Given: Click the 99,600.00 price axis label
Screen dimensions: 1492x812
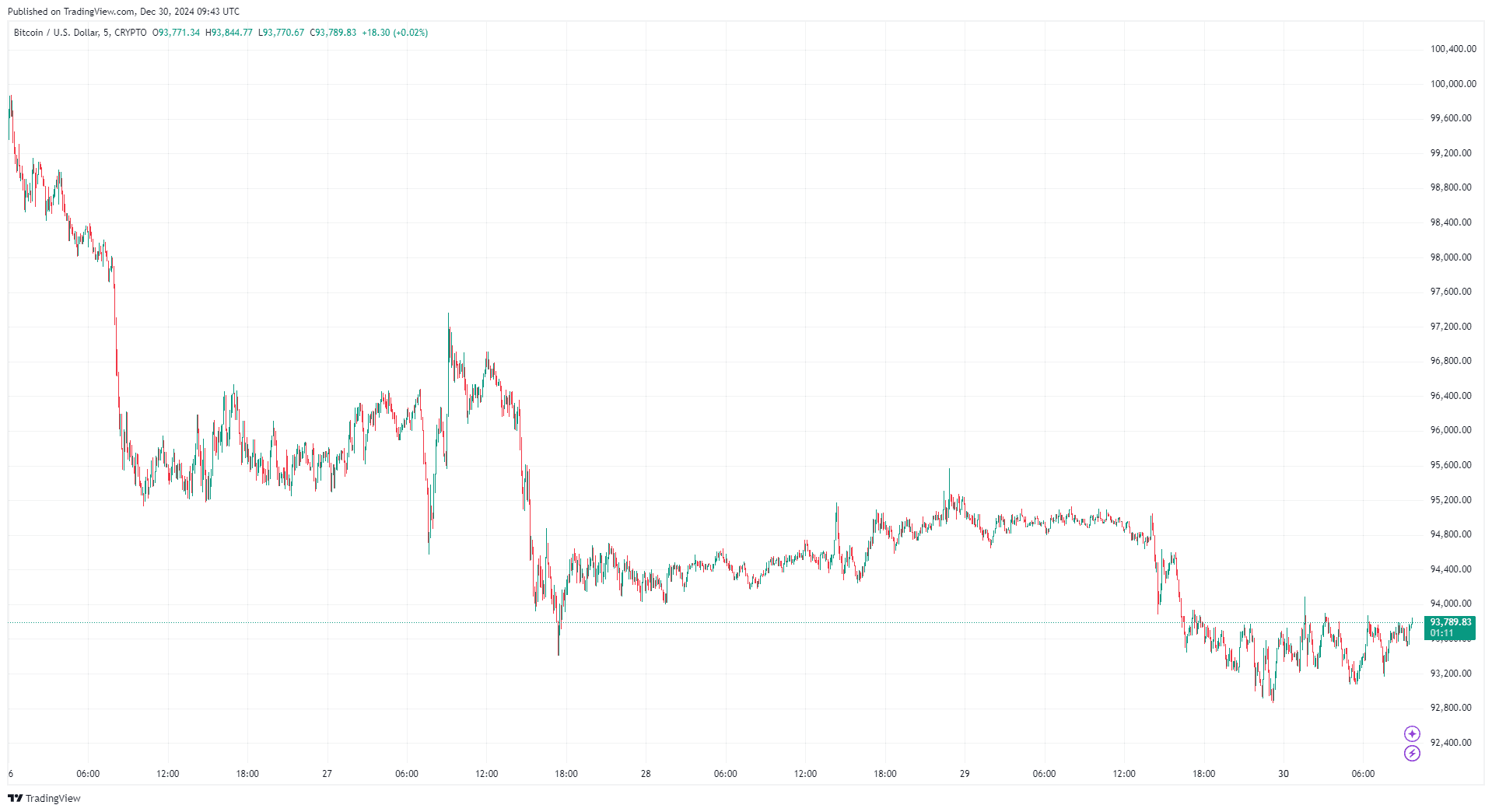Looking at the screenshot, I should click(1451, 118).
